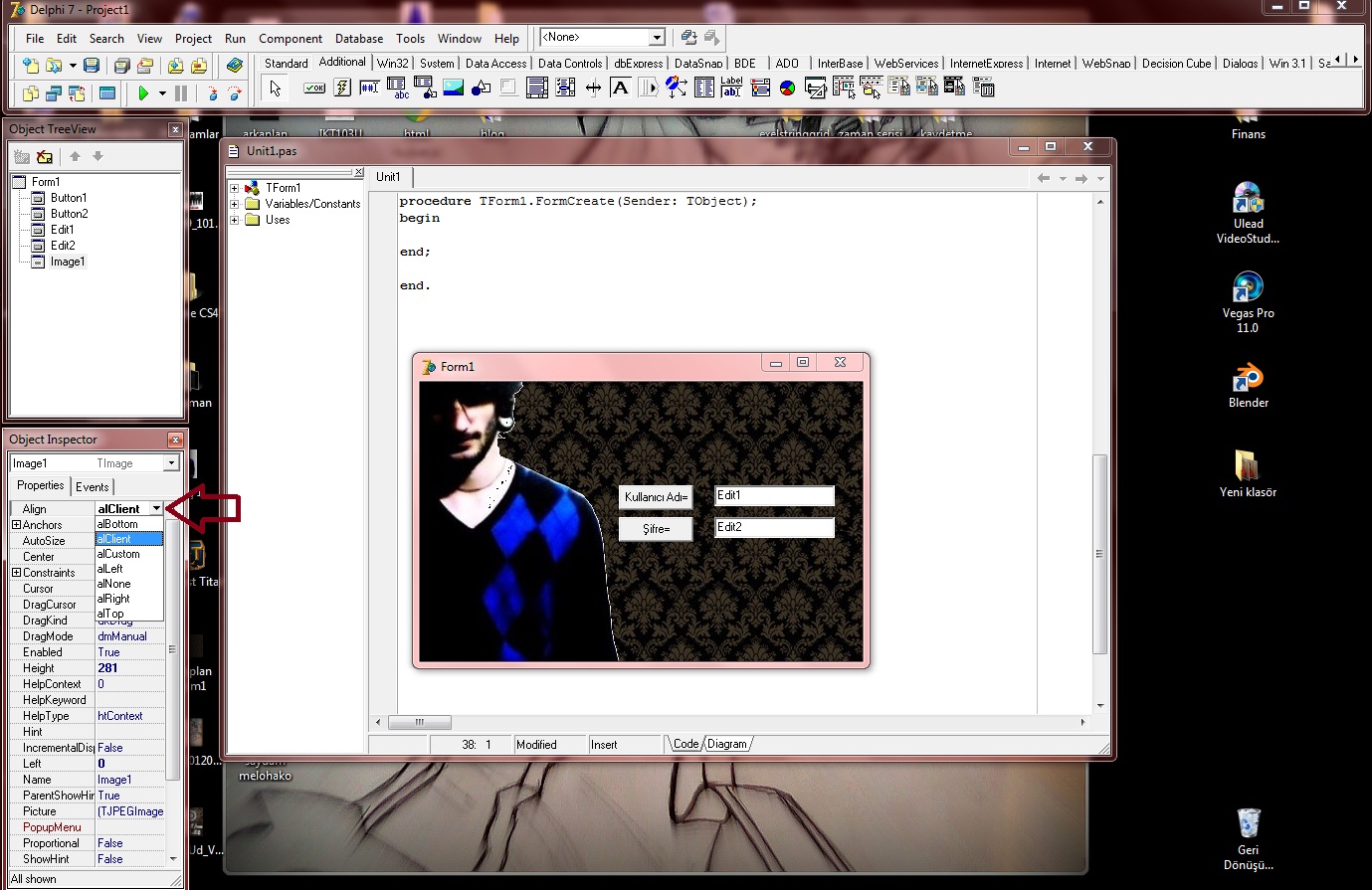This screenshot has width=1372, height=890.
Task: Select the arrow pointer in component palette
Action: (276, 89)
